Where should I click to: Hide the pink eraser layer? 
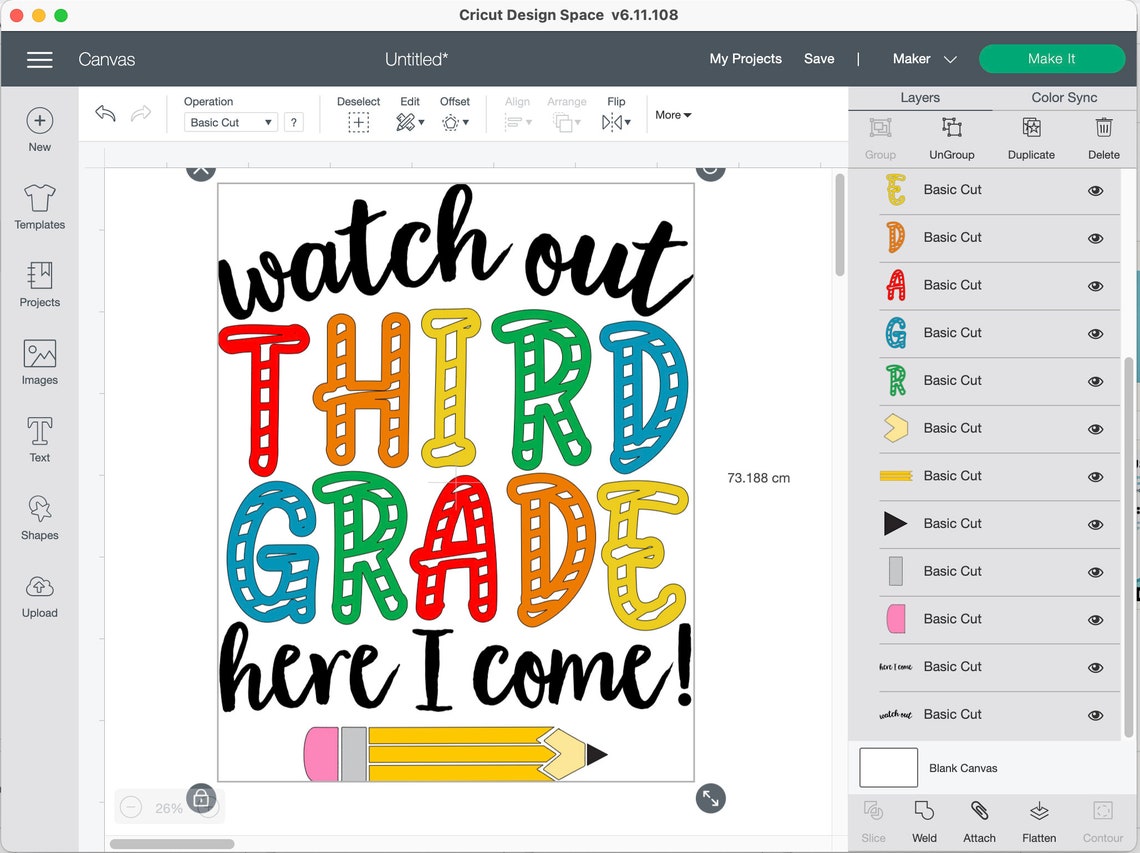tap(1095, 619)
